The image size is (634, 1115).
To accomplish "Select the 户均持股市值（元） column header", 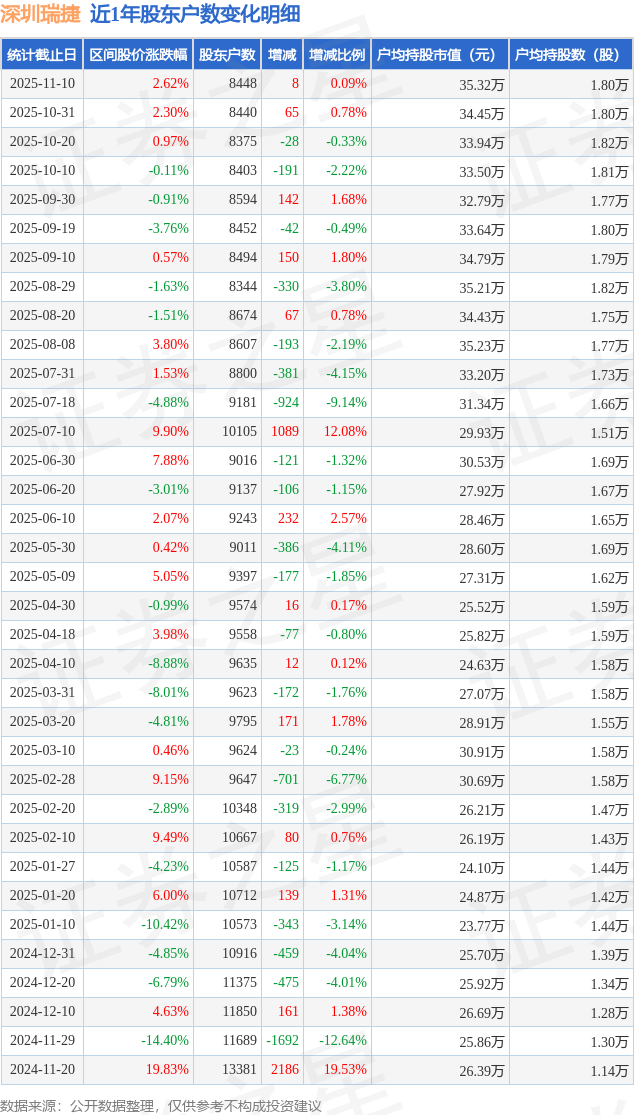I will pos(439,55).
